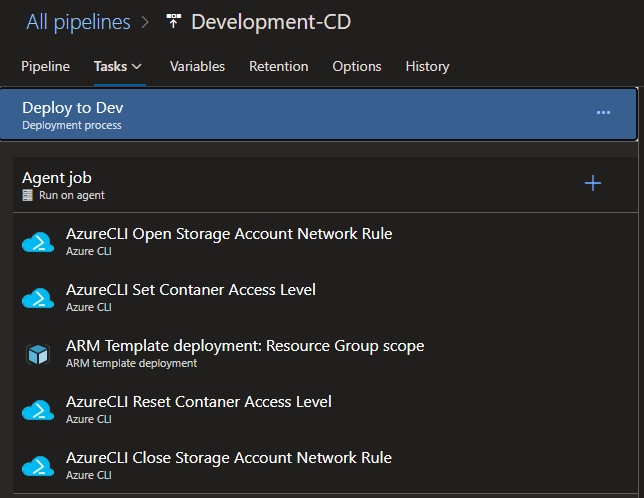This screenshot has width=644, height=498.
Task: Select the Deploy to Dev stage header
Action: 319,115
